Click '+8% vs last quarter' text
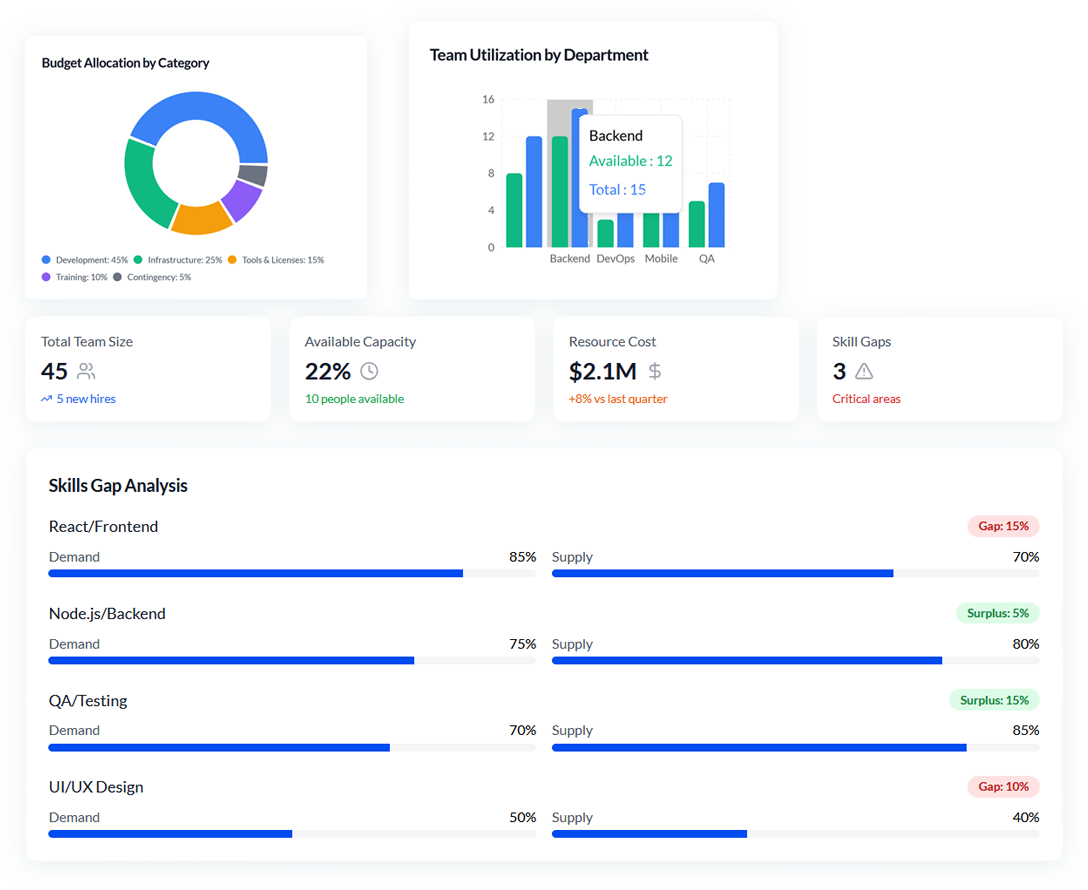 click(618, 399)
